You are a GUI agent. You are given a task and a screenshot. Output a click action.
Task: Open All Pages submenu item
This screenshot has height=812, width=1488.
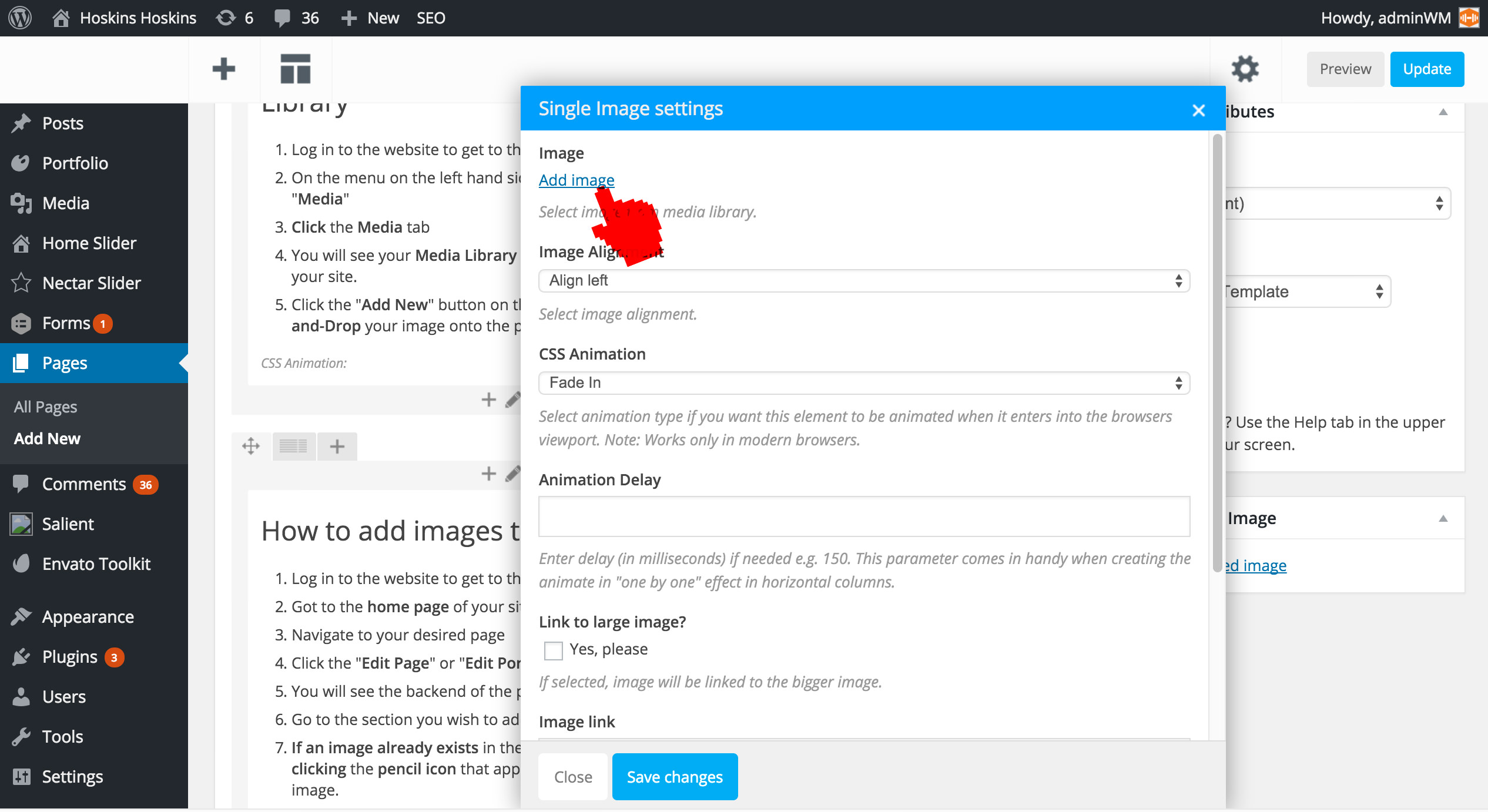46,407
